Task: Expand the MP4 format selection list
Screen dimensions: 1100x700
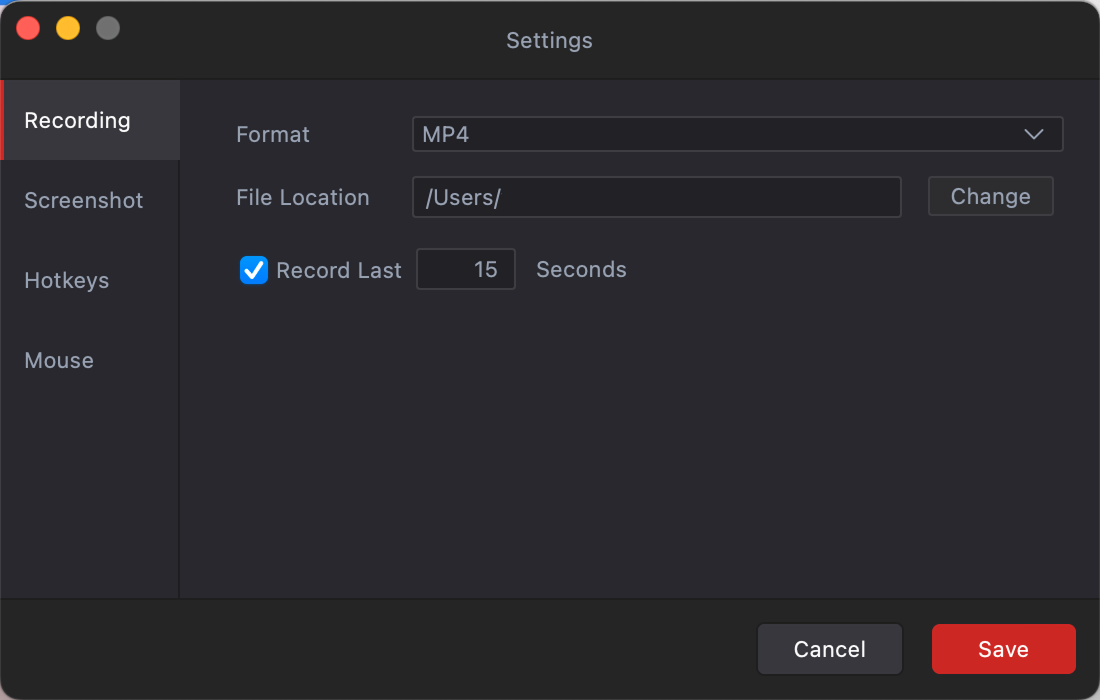Action: point(737,134)
